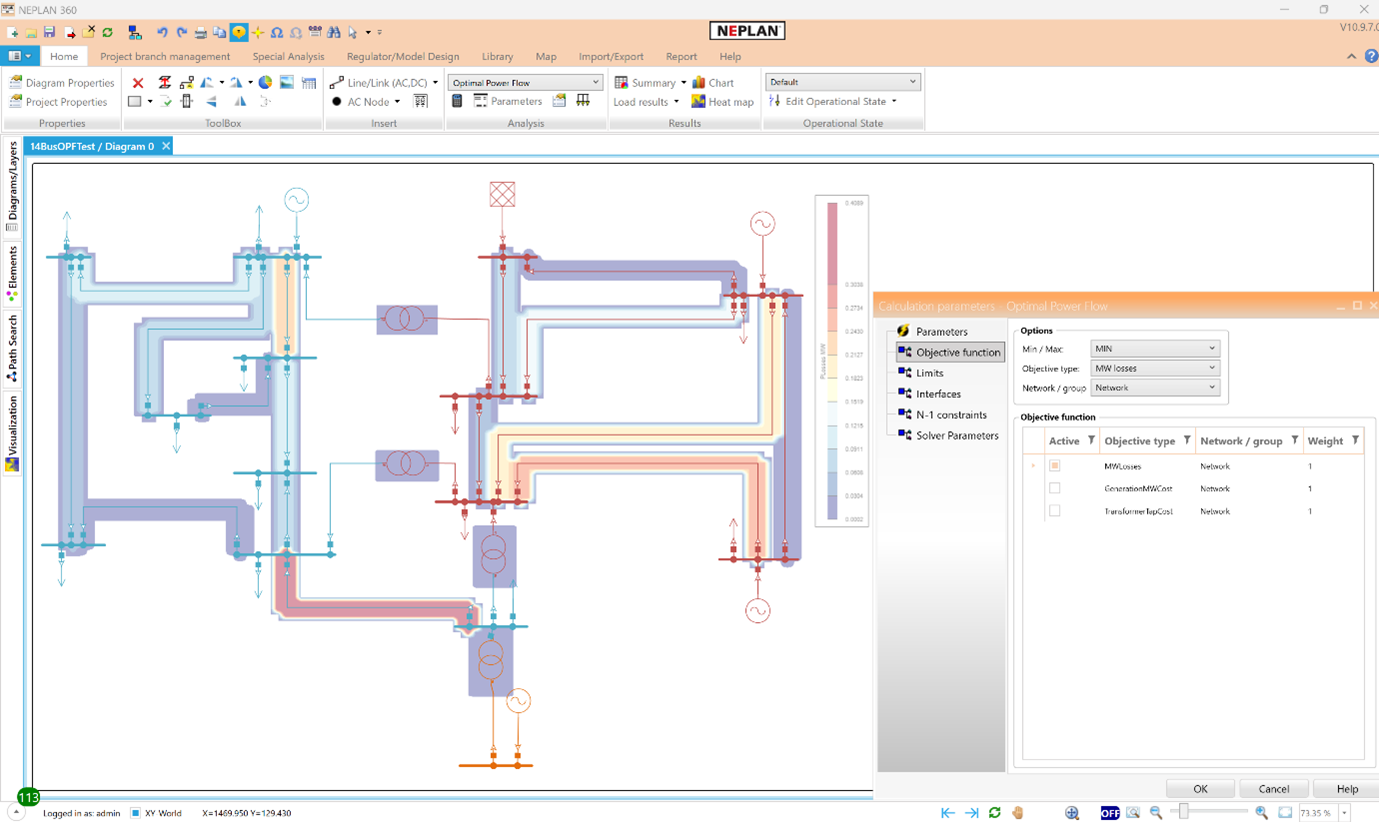Expand the Objective type MW losses dropdown
The width and height of the screenshot is (1379, 822).
point(1154,368)
